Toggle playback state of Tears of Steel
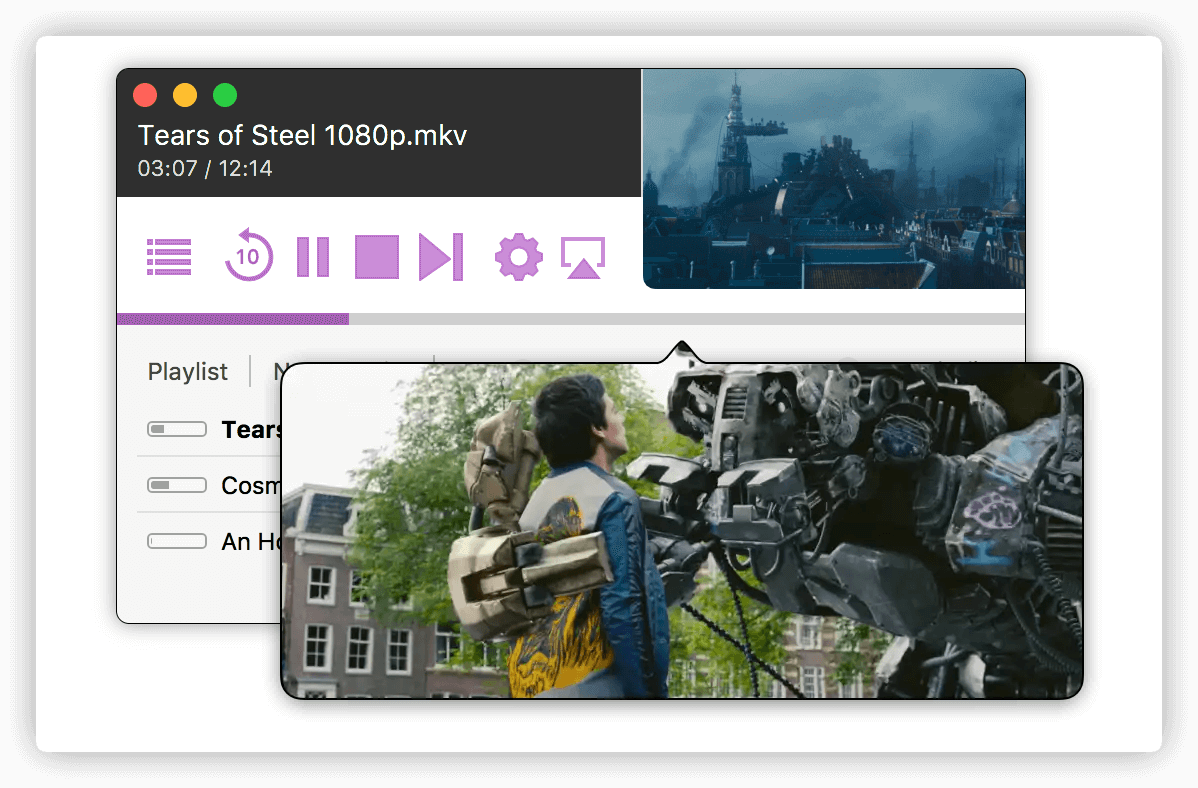Viewport: 1198px width, 788px height. click(x=177, y=429)
